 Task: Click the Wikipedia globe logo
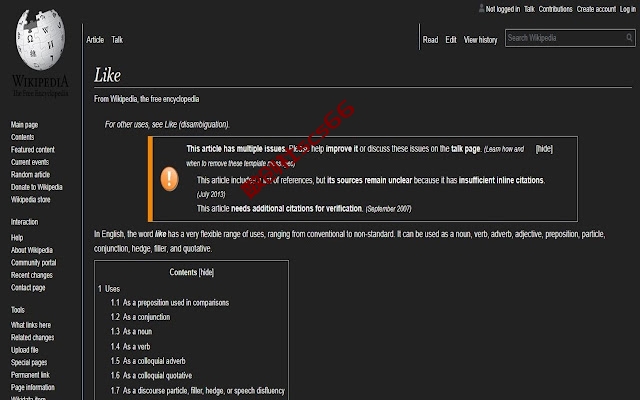click(x=40, y=40)
